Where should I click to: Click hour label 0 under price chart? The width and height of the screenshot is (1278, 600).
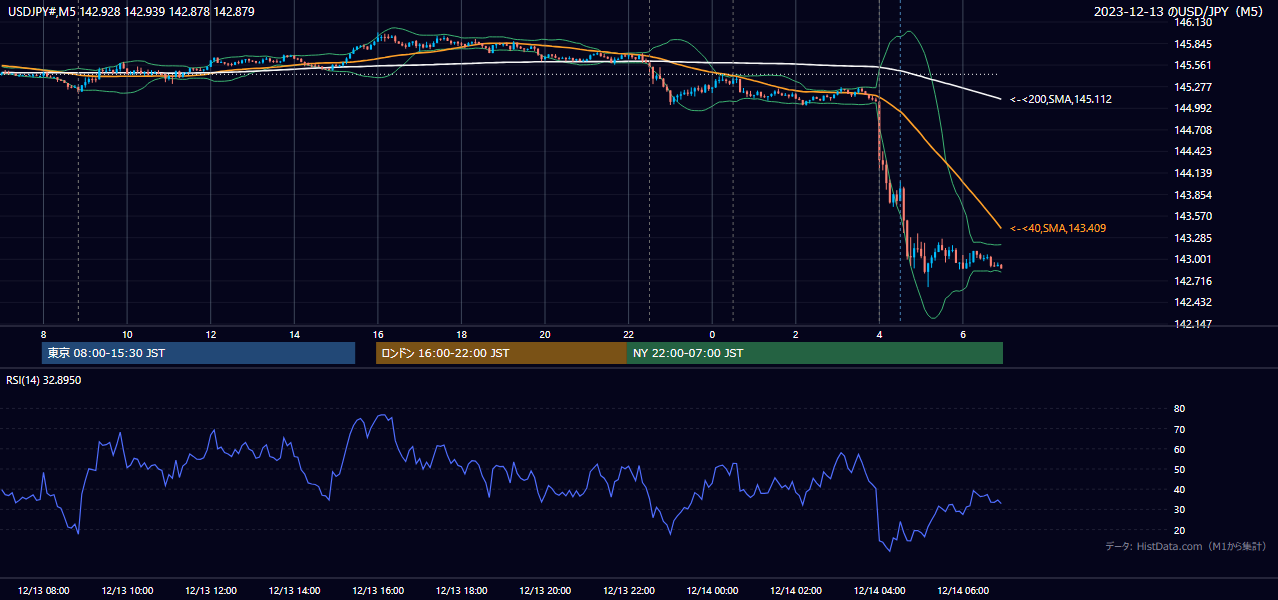(x=712, y=334)
